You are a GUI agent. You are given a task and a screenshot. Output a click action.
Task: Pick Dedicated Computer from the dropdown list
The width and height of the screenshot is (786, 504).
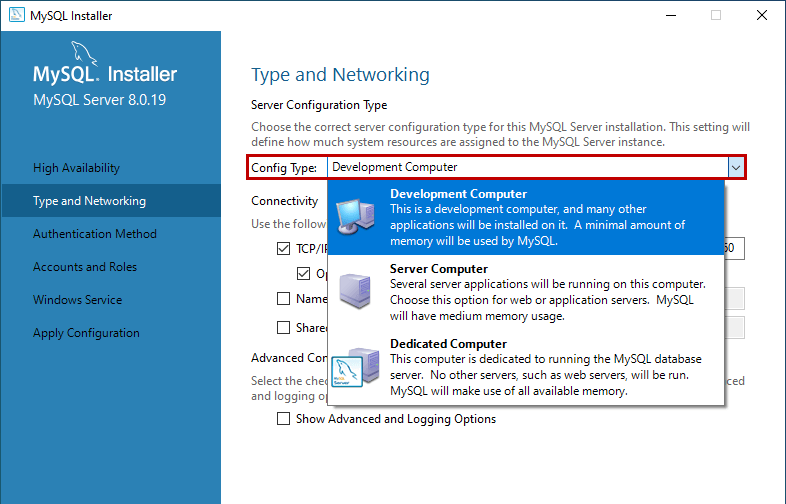click(526, 367)
